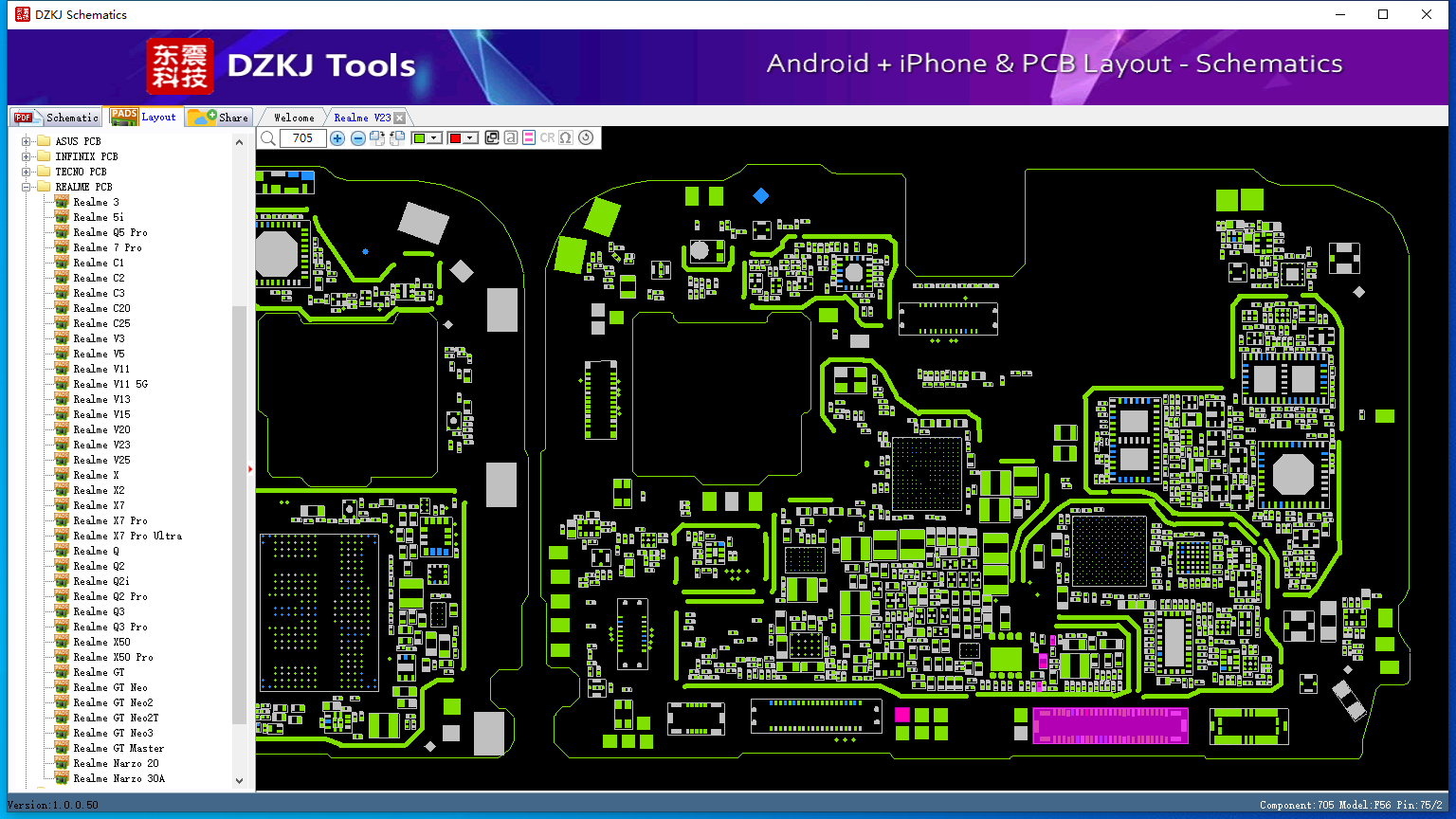1456x819 pixels.
Task: Open "Realme V11 5G" layout file
Action: (x=110, y=384)
